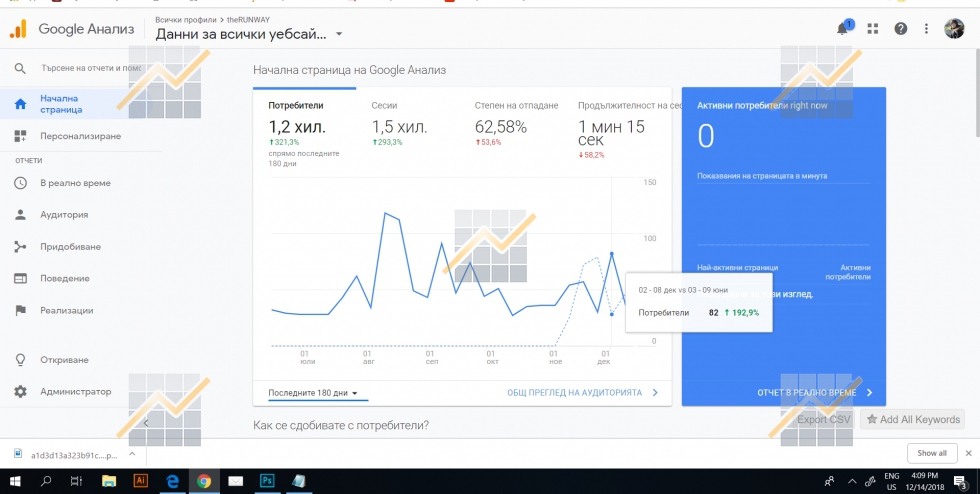Switch to Chrome on taskbar
Screen dimensions: 980x494
(204, 481)
